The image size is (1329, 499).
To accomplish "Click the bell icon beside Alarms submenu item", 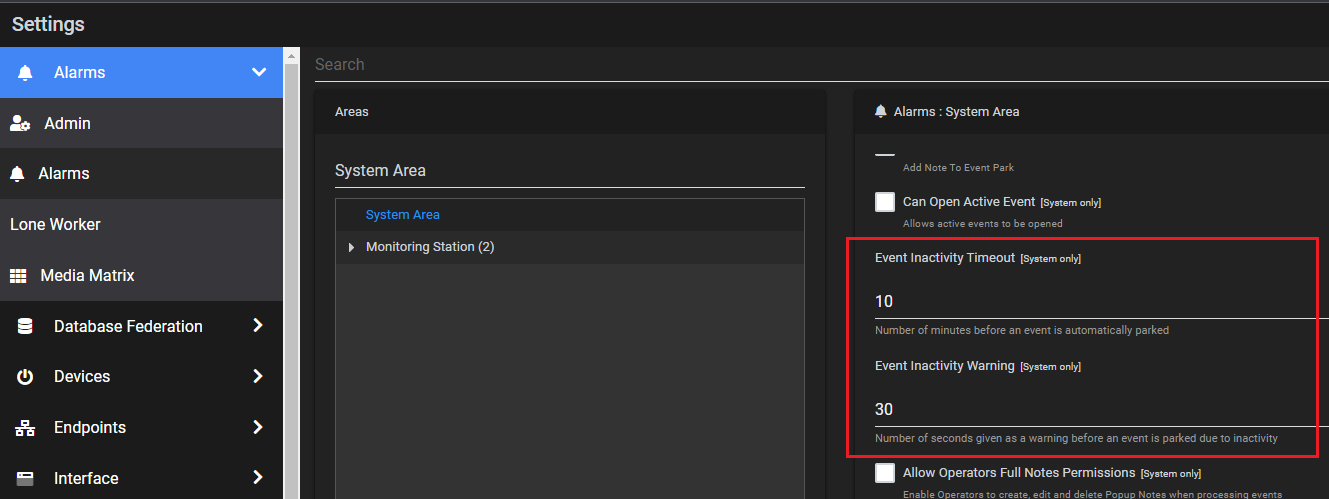I will point(17,174).
